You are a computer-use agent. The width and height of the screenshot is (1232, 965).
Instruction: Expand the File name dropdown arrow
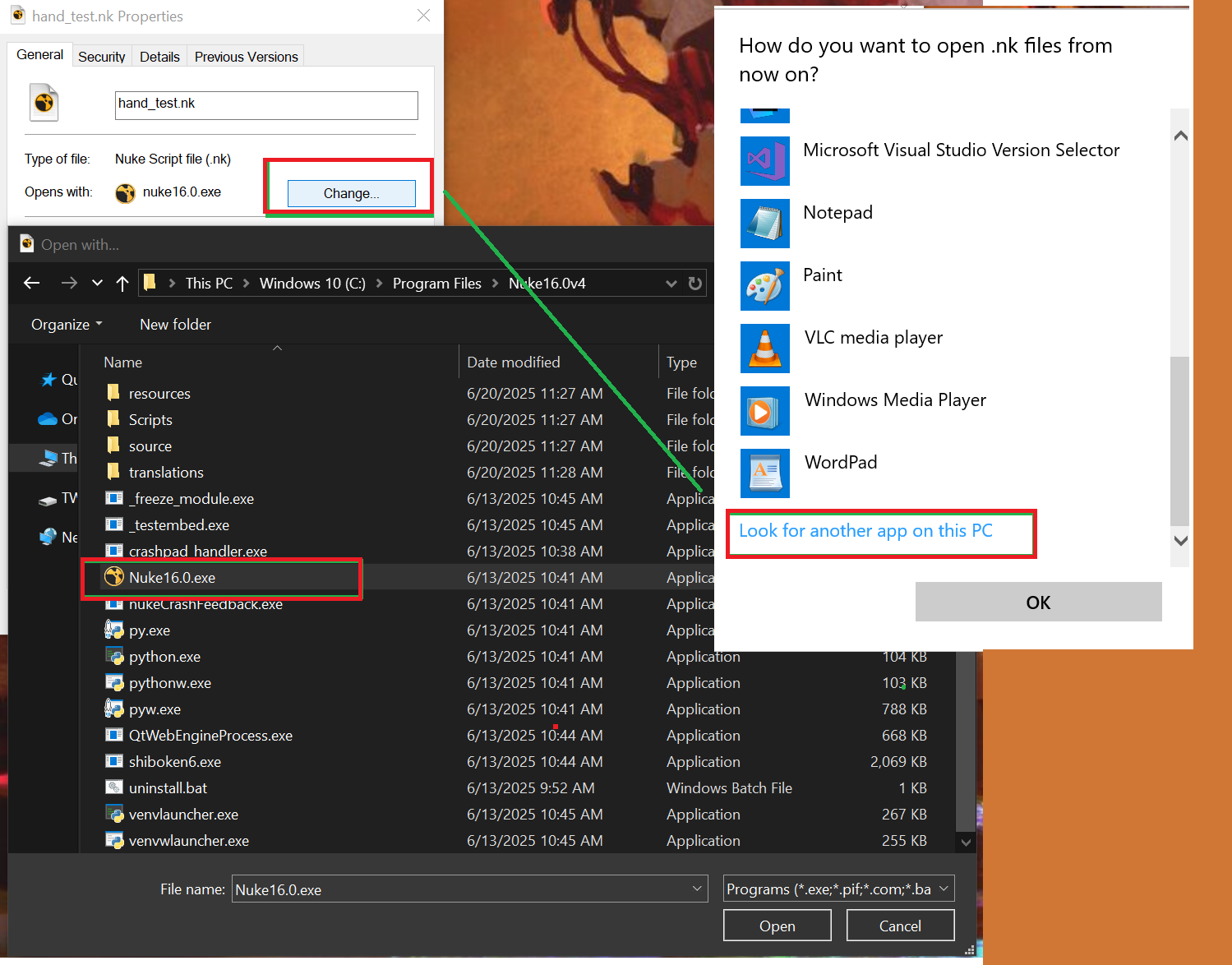coord(697,889)
